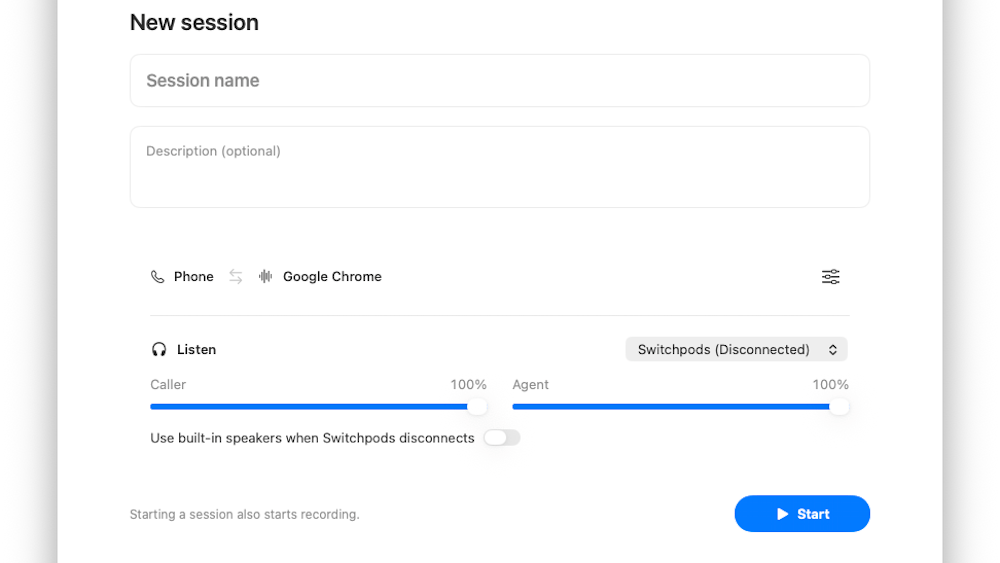Click the headphones Listen icon

(x=159, y=349)
